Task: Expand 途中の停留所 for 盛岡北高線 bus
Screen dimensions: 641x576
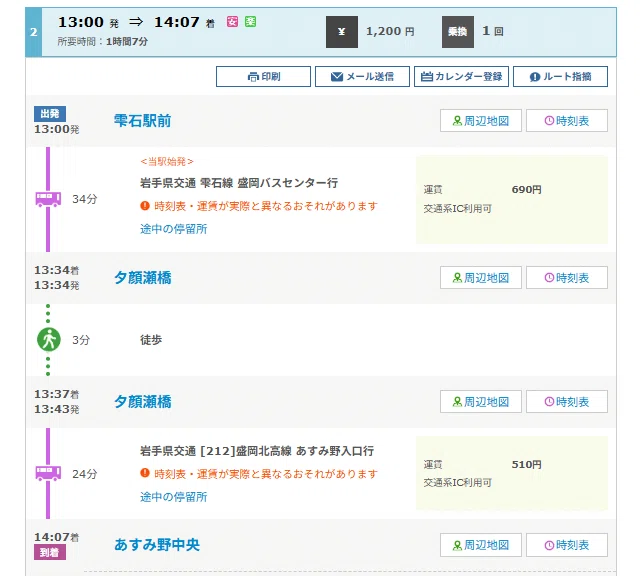Action: point(173,497)
